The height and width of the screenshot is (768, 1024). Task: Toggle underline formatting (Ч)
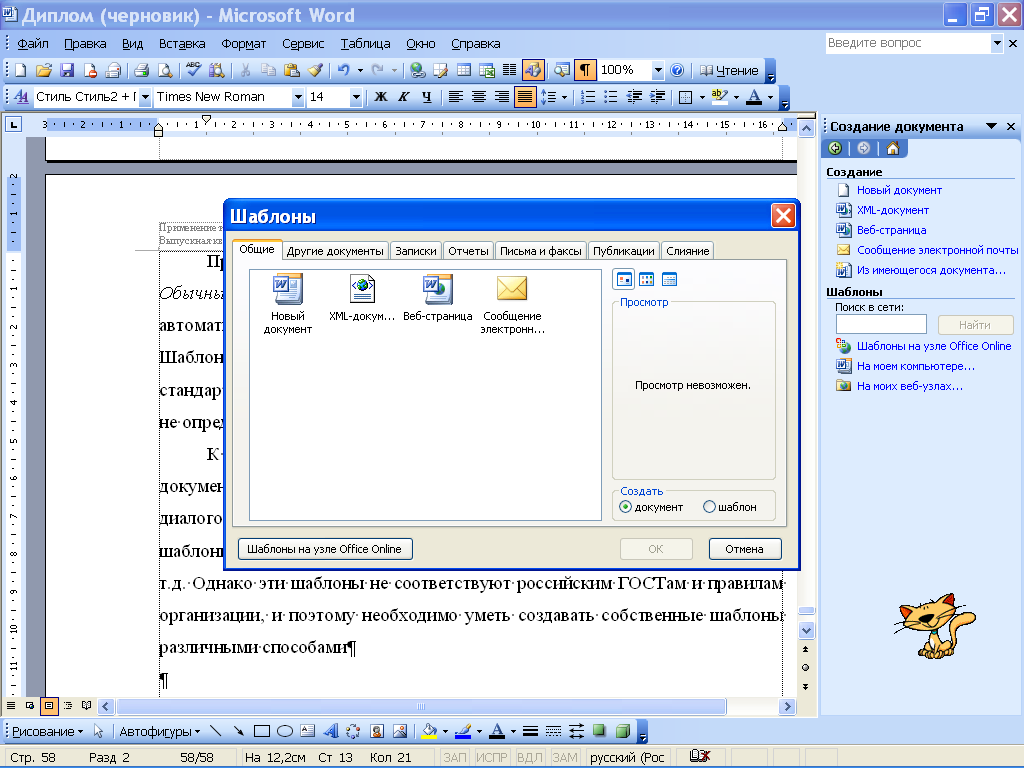click(x=426, y=97)
